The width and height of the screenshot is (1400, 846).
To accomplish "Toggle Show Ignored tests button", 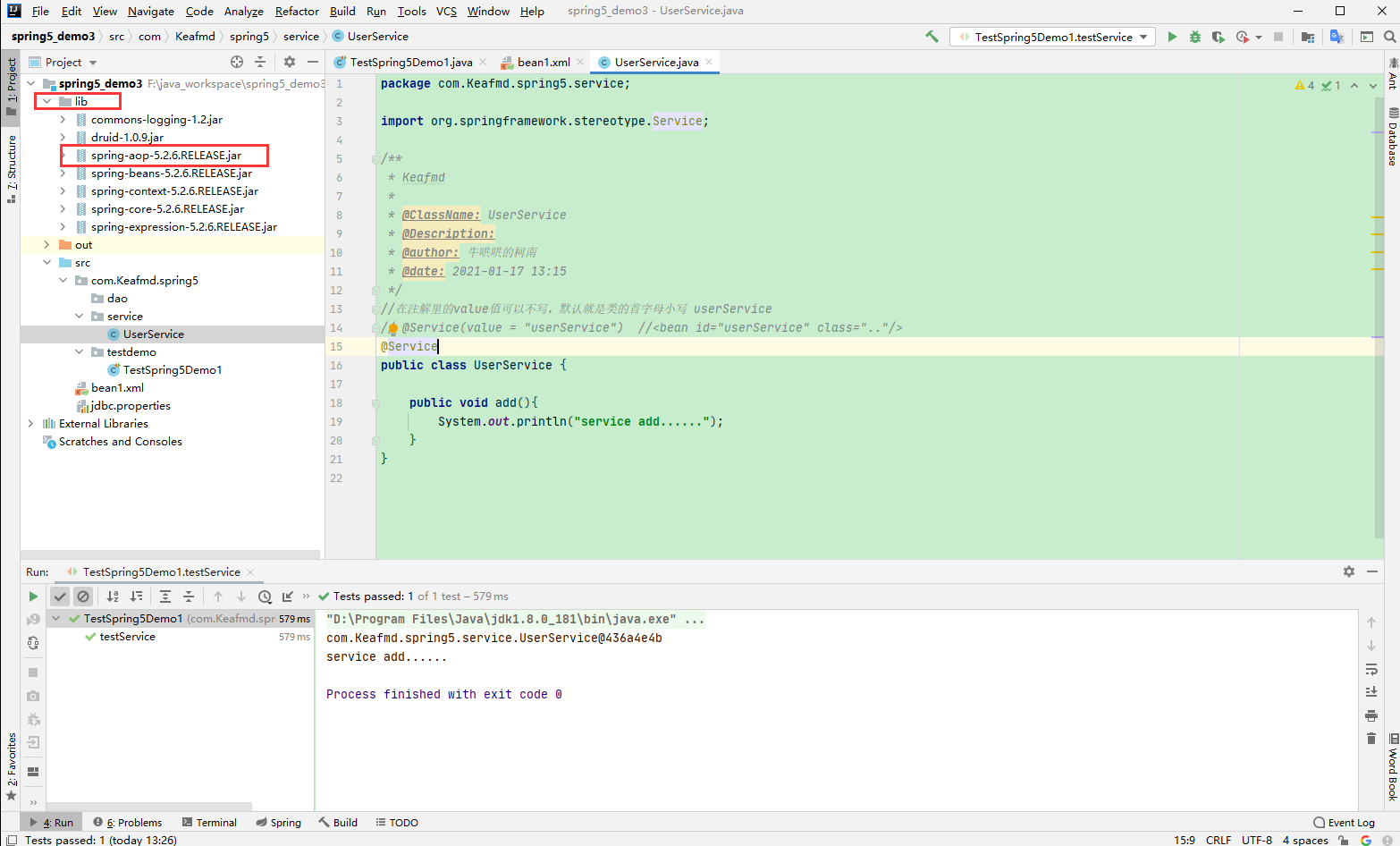I will tap(83, 596).
